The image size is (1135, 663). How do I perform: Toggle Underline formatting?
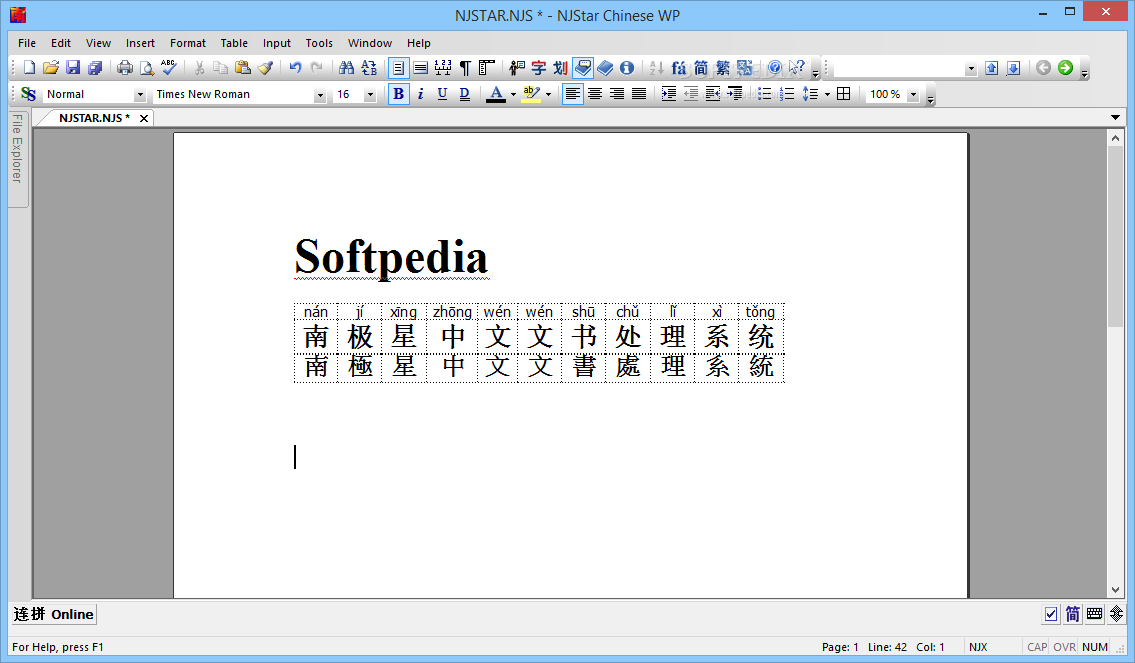coord(442,94)
